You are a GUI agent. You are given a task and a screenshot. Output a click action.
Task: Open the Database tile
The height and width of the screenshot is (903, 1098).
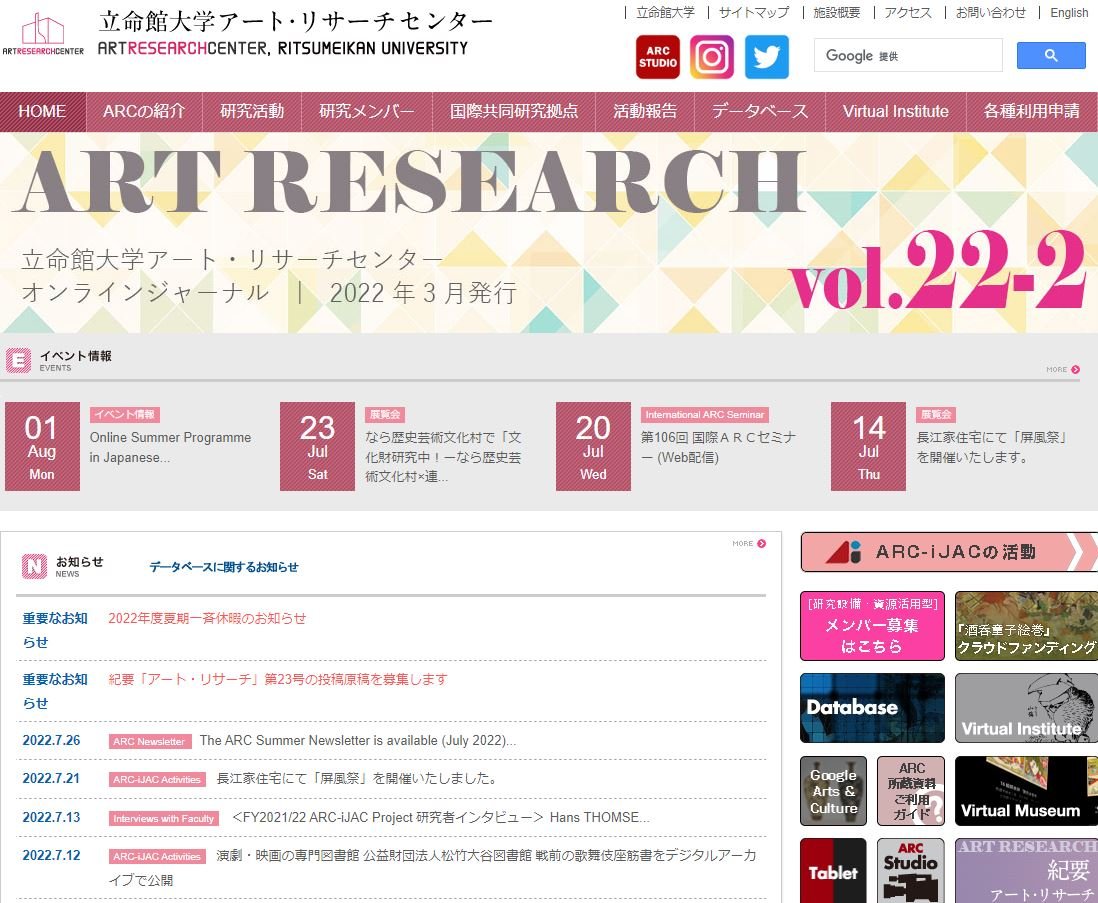coord(872,707)
